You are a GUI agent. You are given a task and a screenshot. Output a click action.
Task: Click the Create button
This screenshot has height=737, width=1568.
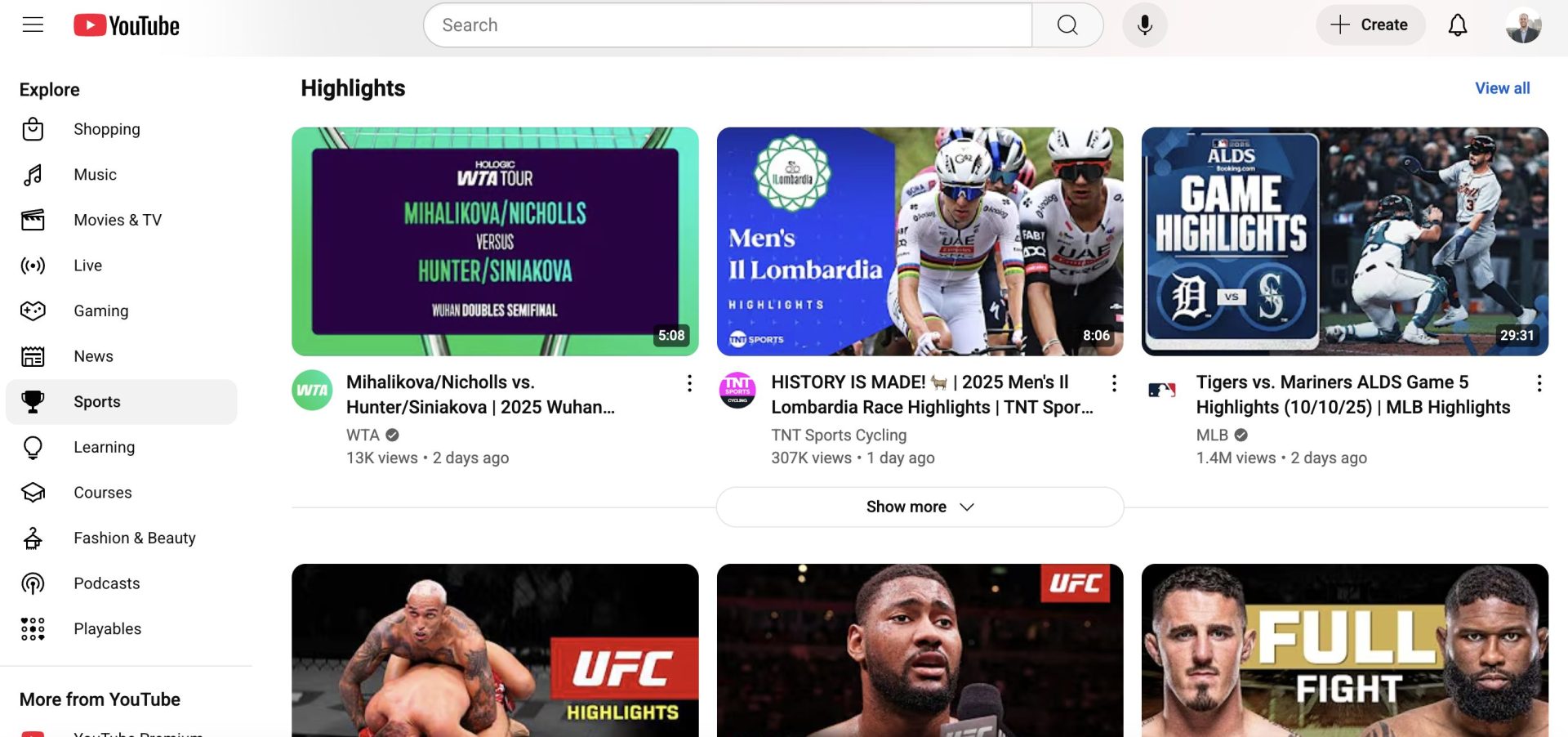point(1370,25)
